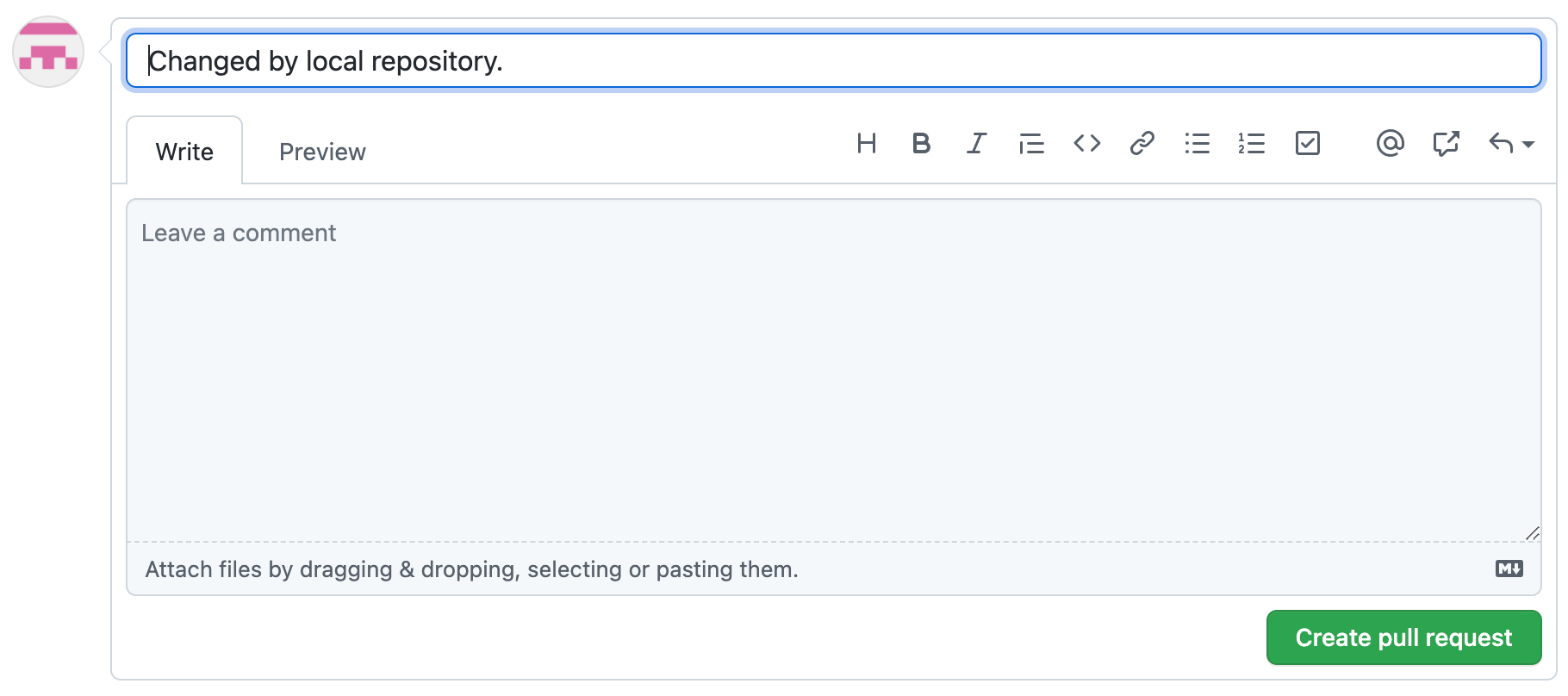Open the saved replies dropdown
Image resolution: width=1568 pixels, height=696 pixels.
tap(1511, 143)
